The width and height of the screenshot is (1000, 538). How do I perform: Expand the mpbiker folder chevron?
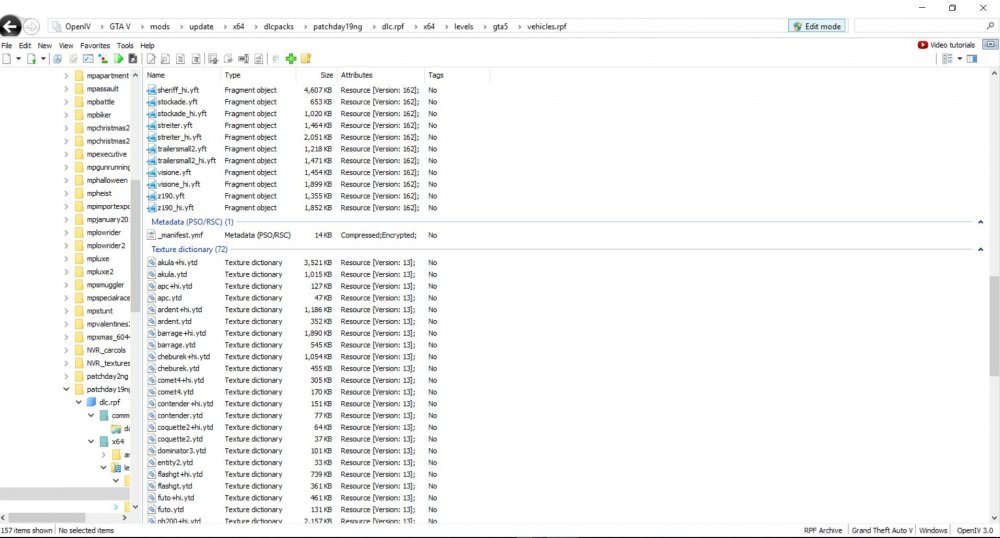pyautogui.click(x=66, y=115)
